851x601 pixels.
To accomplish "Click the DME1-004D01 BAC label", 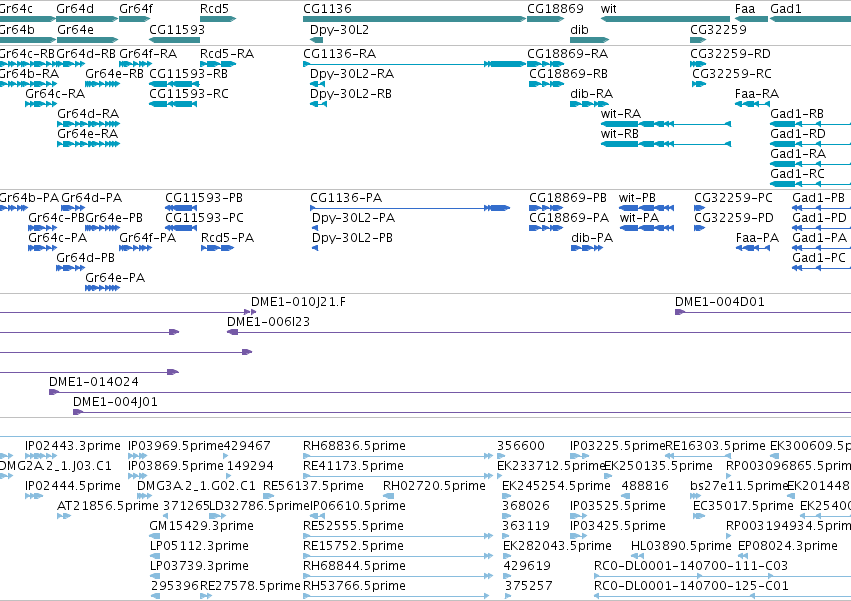I will (x=720, y=301).
